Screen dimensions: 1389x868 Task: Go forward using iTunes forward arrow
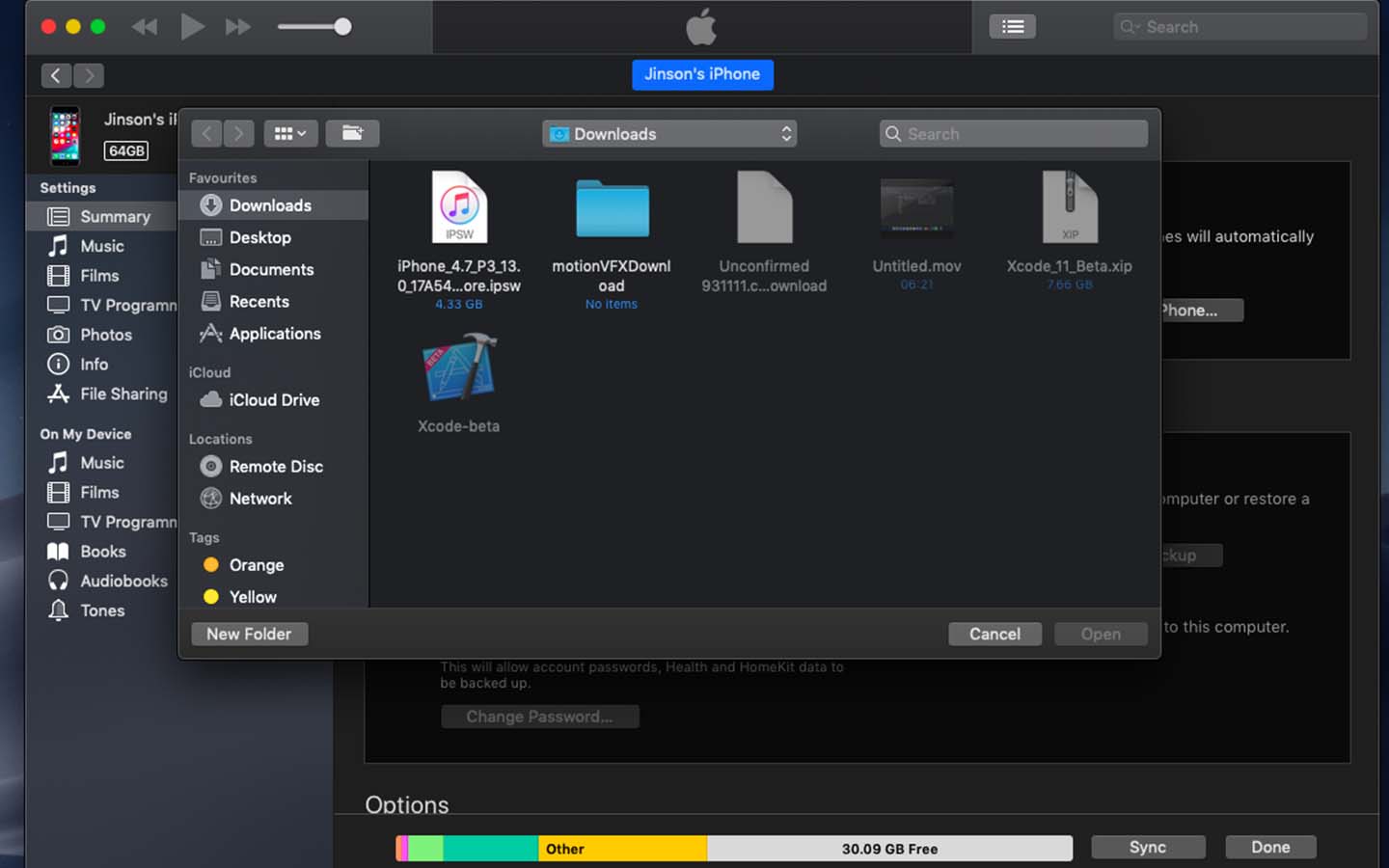[x=89, y=75]
